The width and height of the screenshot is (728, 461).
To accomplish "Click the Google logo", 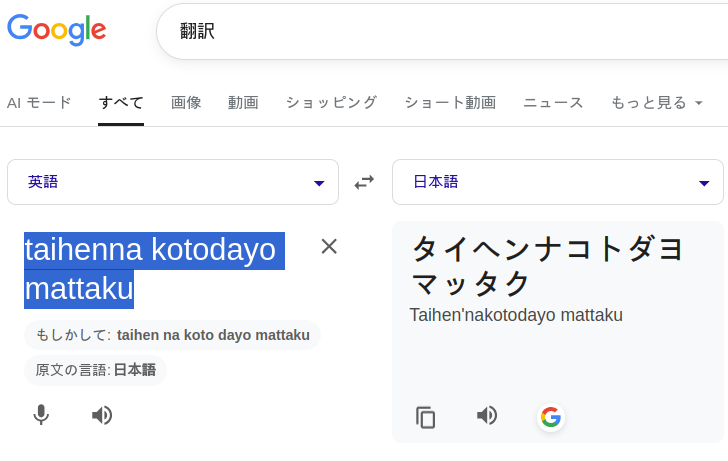I will point(57,30).
